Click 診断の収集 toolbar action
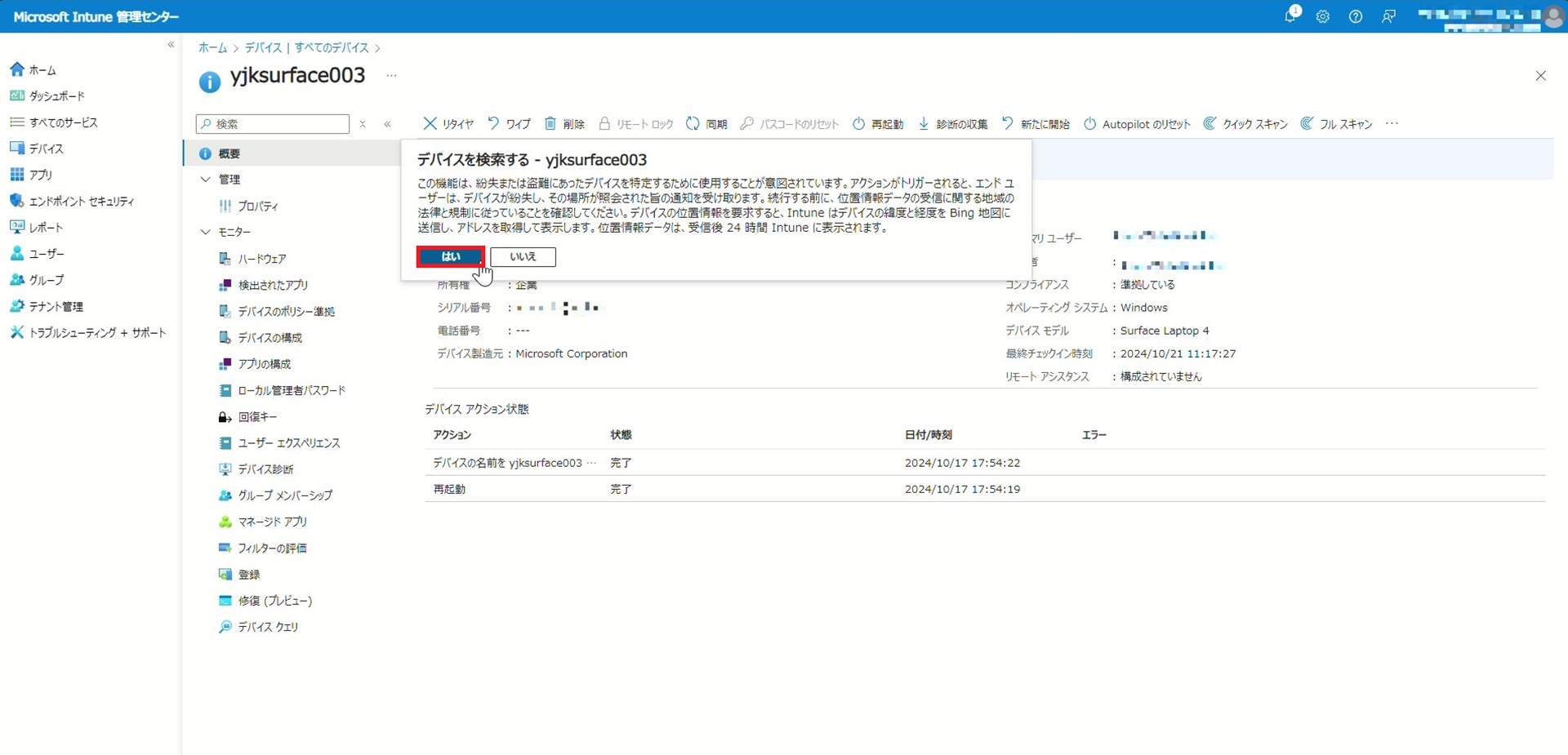Image resolution: width=1568 pixels, height=755 pixels. [952, 124]
